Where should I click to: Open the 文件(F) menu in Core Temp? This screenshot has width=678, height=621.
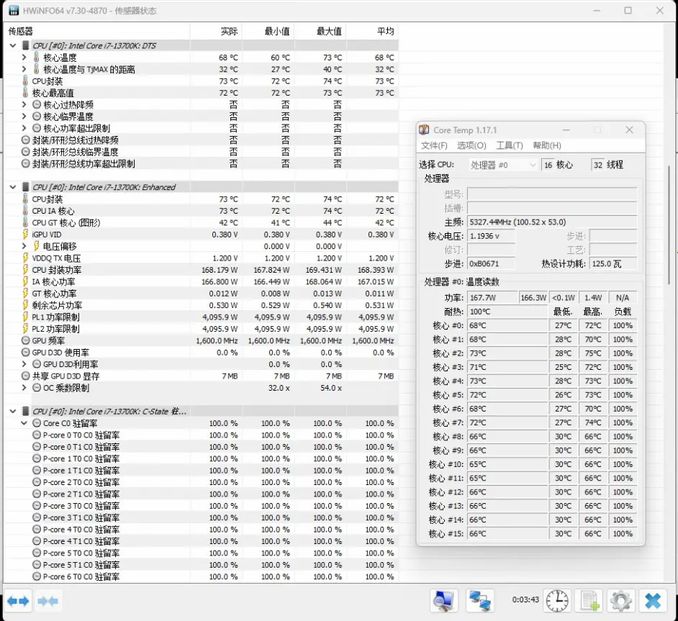433,146
